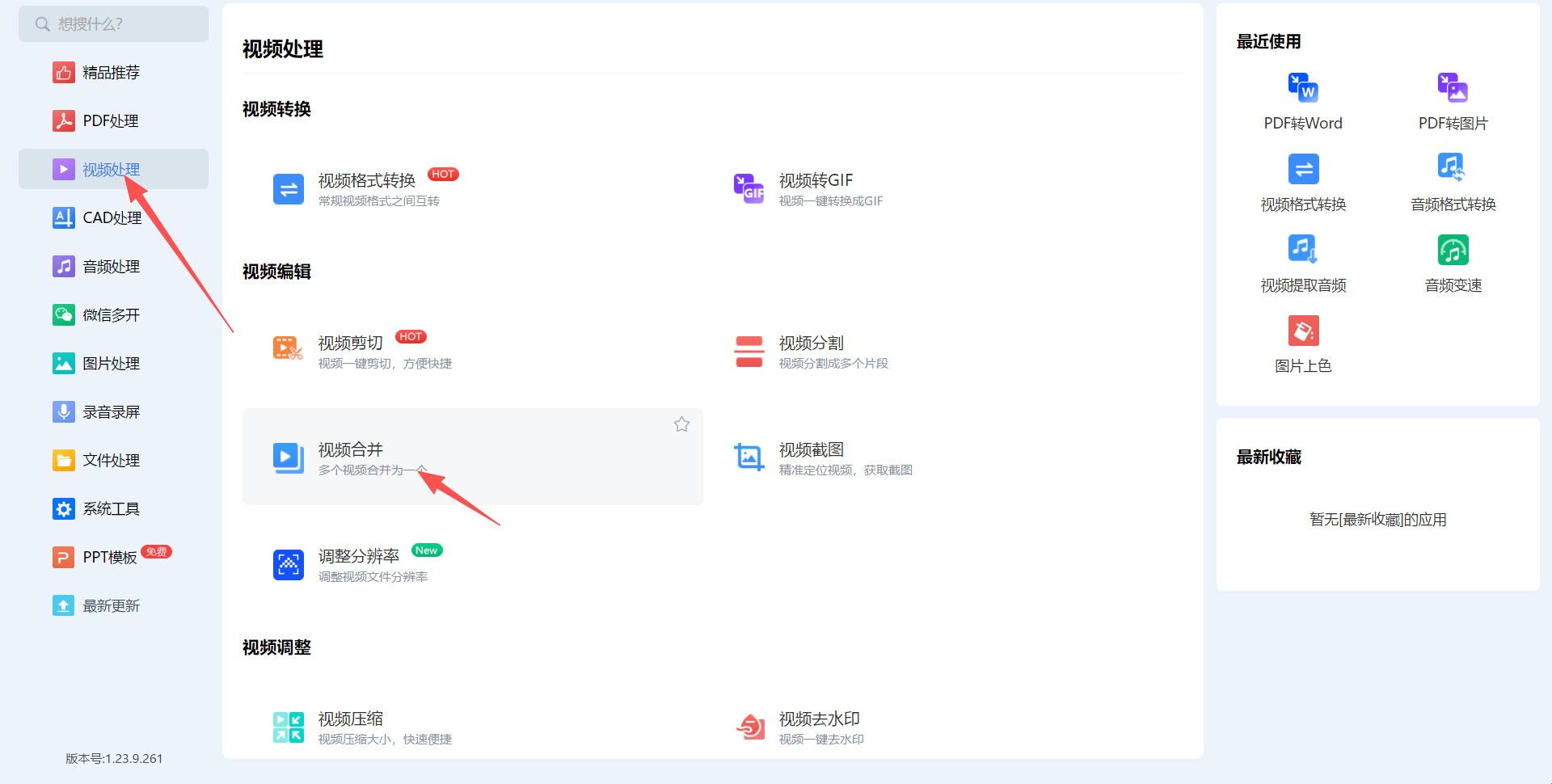Open recent 音频格式转换 icon

(x=1453, y=169)
